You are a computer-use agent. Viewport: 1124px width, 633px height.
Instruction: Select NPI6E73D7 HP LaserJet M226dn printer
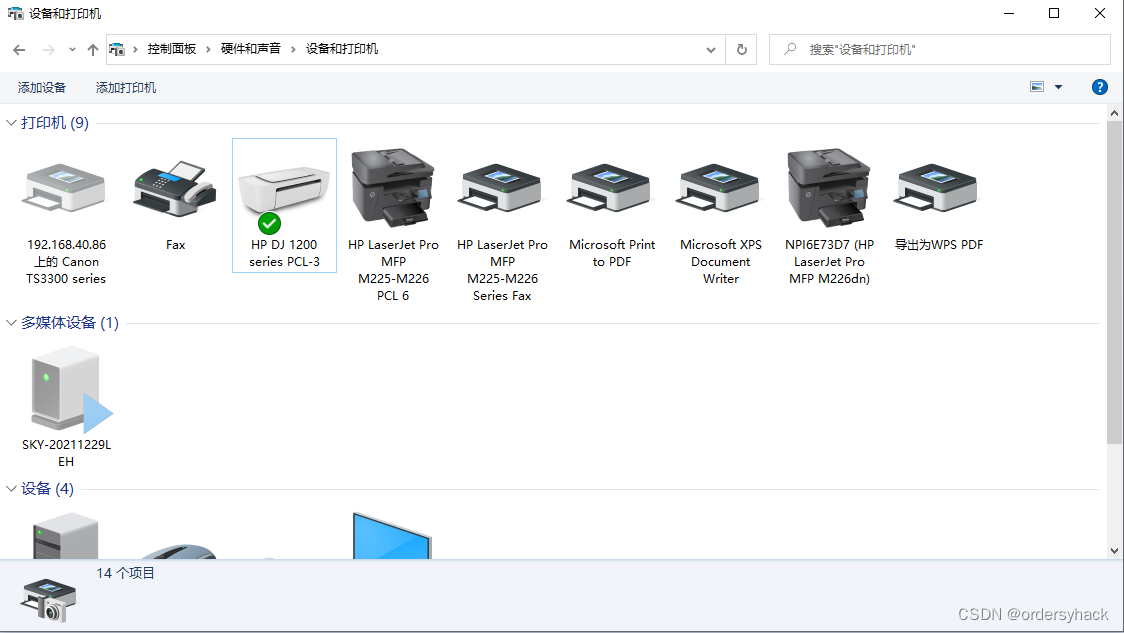pos(829,188)
